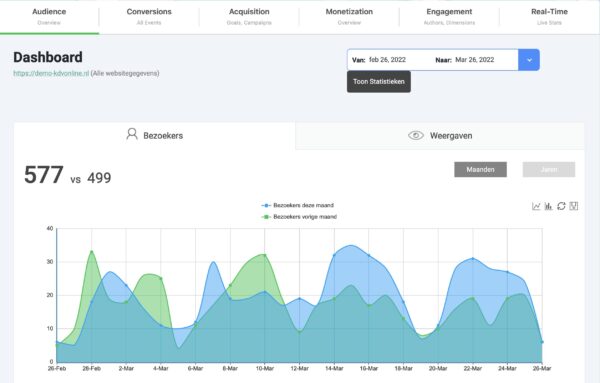Toggle 'Bezoekers deze maand' legend series
Image resolution: width=600 pixels, height=383 pixels.
point(297,205)
